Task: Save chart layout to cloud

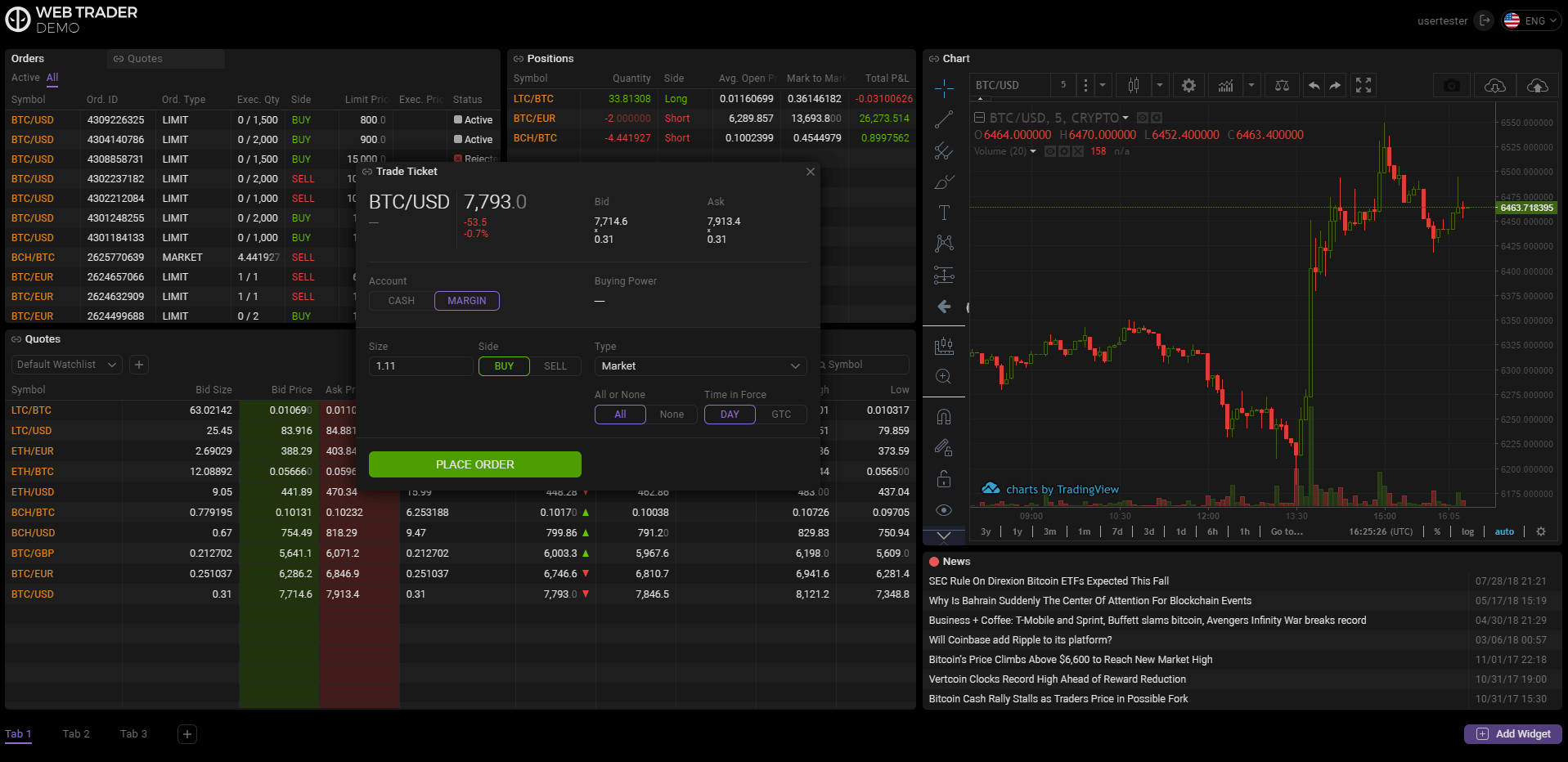Action: click(x=1538, y=85)
